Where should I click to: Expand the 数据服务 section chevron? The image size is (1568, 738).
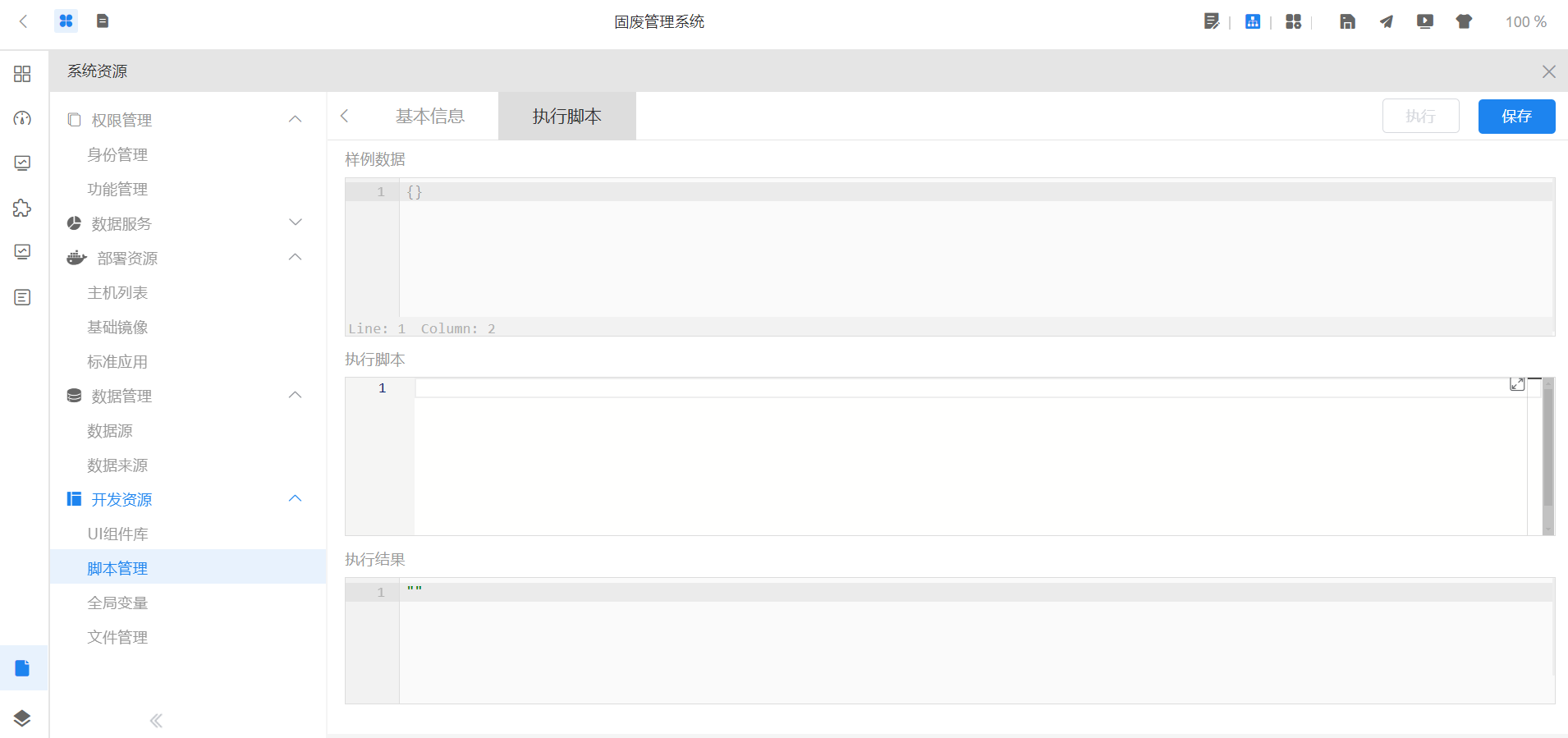[x=296, y=222]
